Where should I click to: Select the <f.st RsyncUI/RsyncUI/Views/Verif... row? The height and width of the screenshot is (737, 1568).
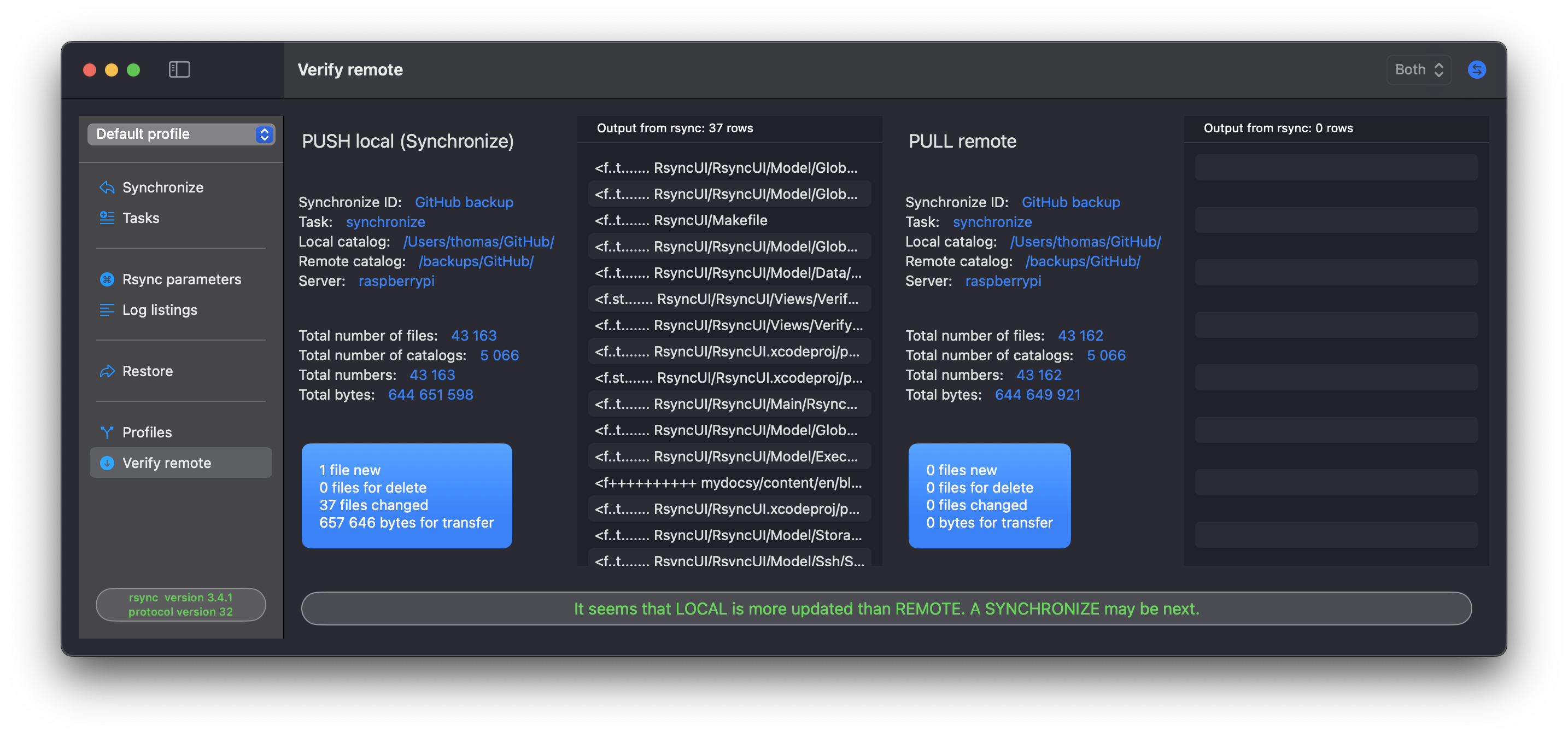(x=729, y=298)
